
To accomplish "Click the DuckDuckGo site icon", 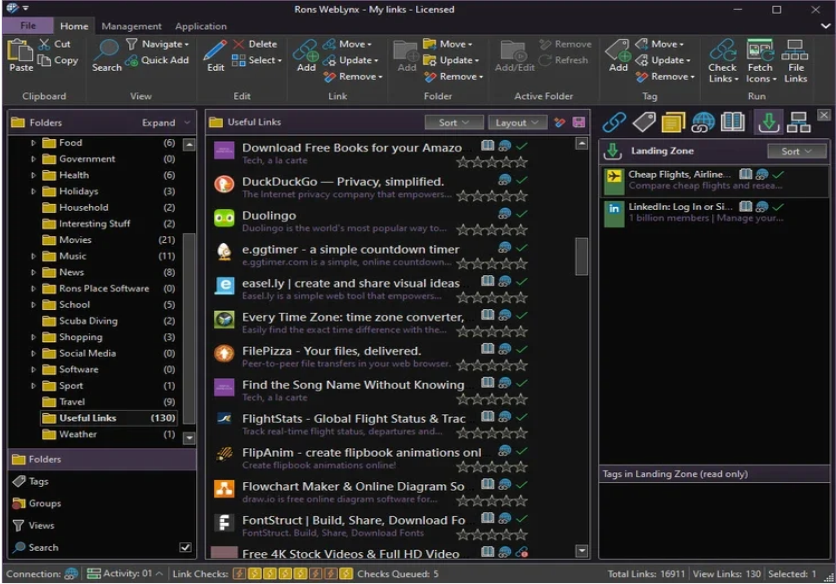I will pyautogui.click(x=224, y=185).
